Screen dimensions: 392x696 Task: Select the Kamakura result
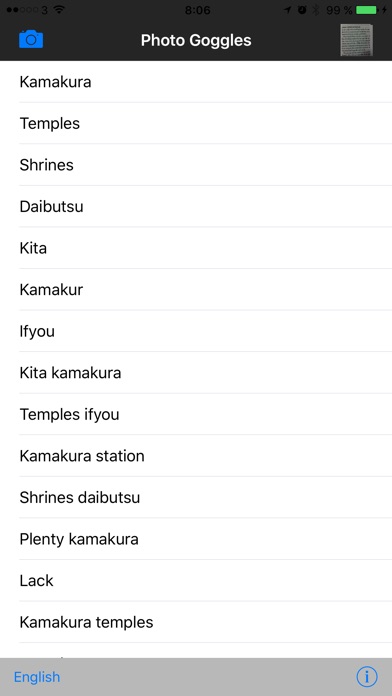(196, 82)
